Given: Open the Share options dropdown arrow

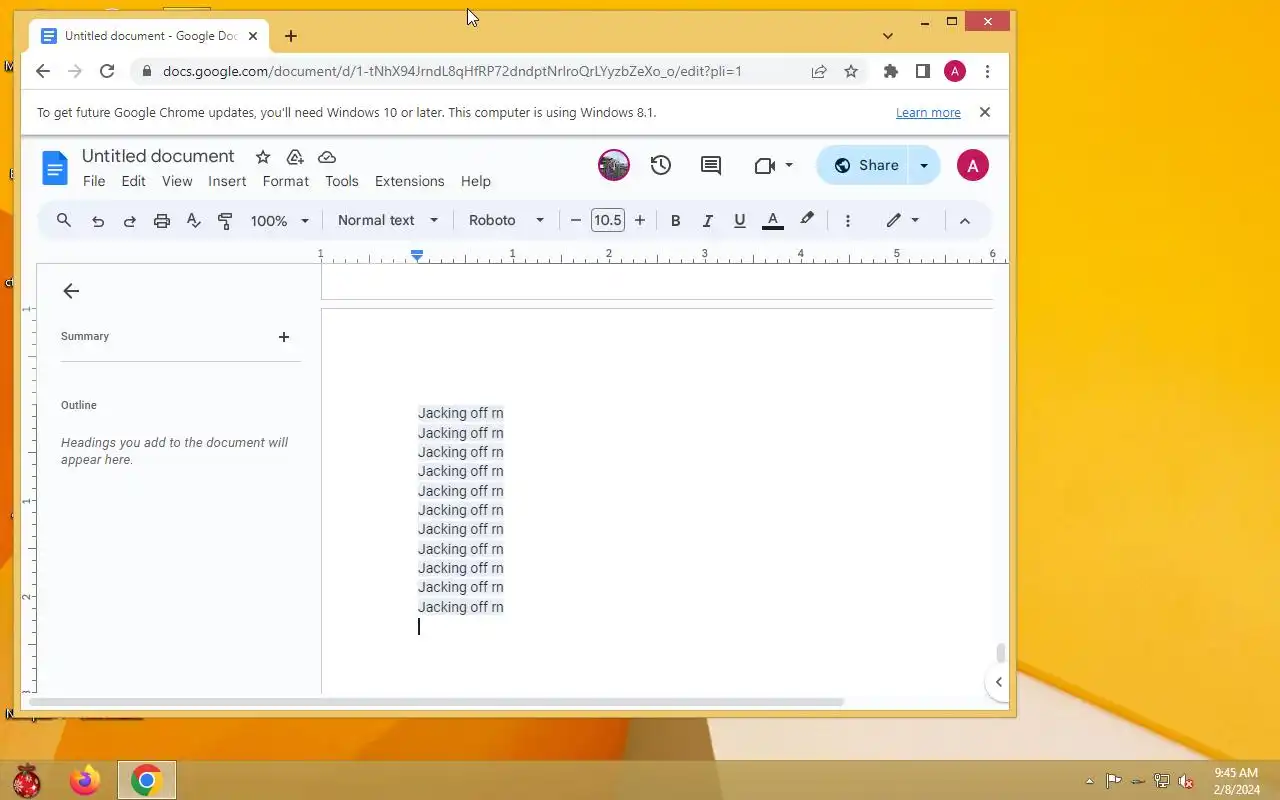Looking at the screenshot, I should (x=924, y=165).
